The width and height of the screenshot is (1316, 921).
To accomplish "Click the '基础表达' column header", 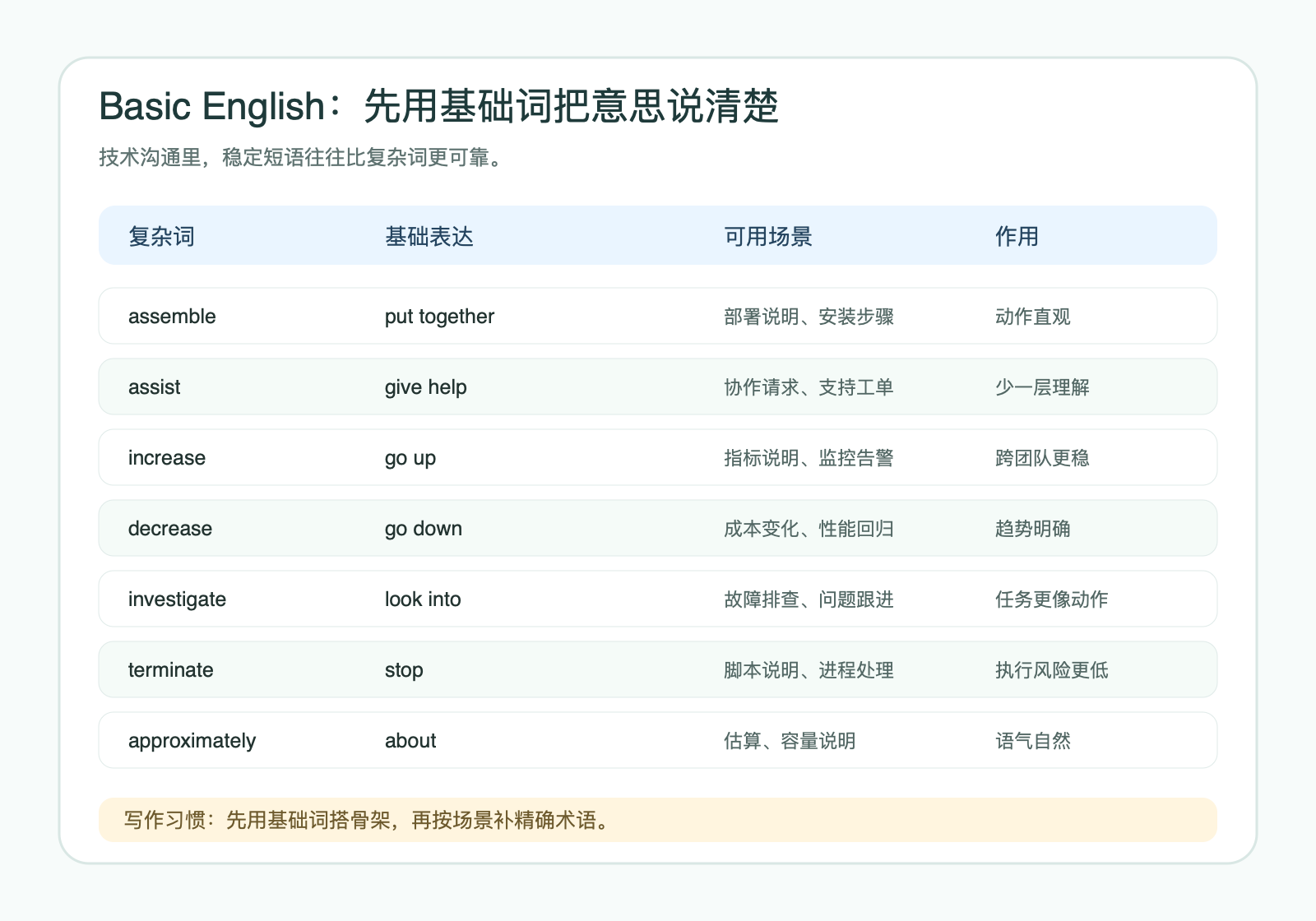I will 429,237.
